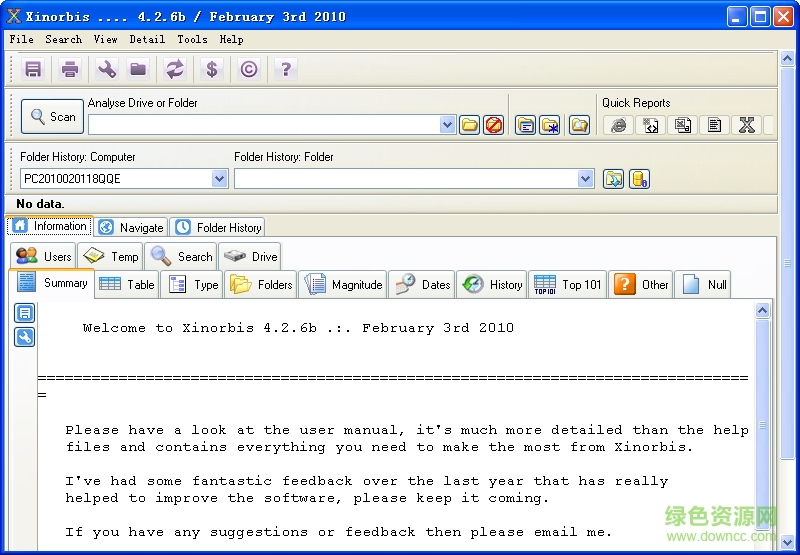
Task: Select the Magnitude tab
Action: [342, 285]
